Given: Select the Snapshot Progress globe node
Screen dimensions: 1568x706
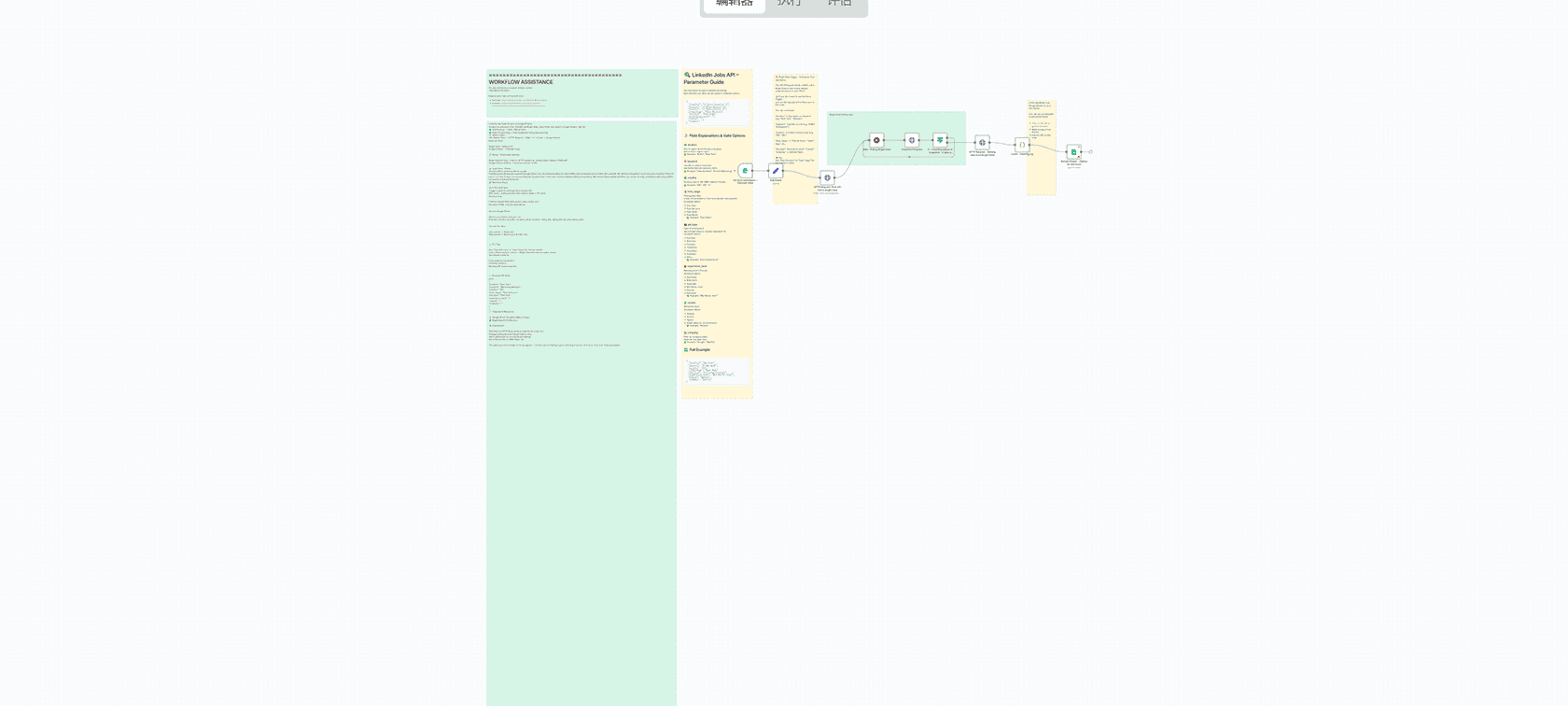Looking at the screenshot, I should pos(912,140).
